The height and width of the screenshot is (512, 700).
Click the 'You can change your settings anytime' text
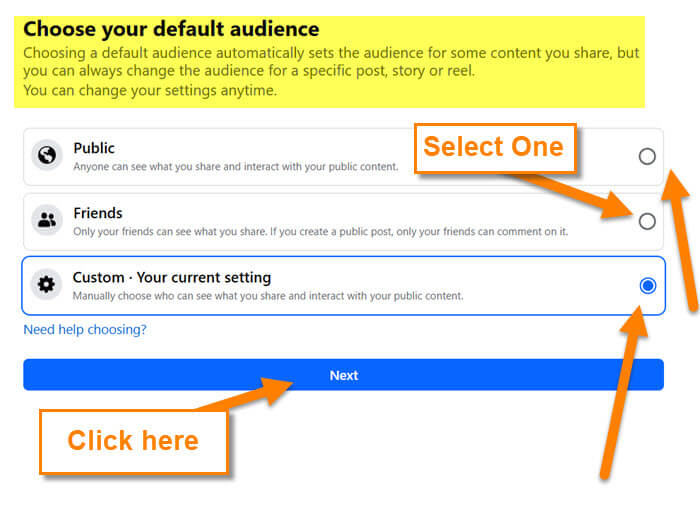[150, 91]
